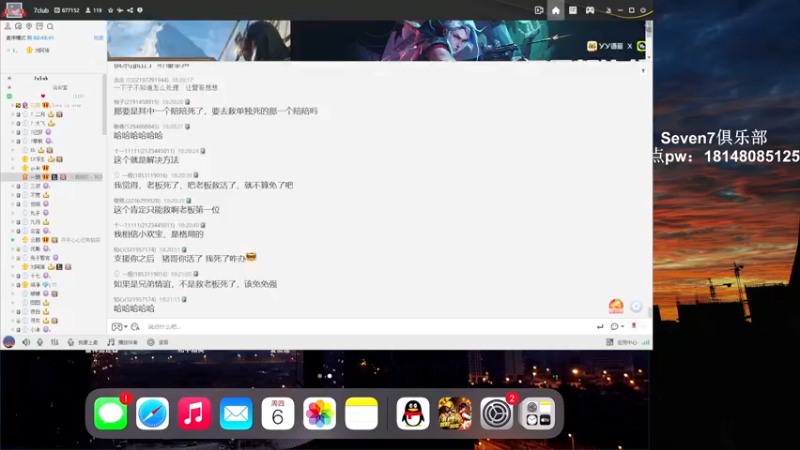Image resolution: width=800 pixels, height=450 pixels.
Task: Click the collapse arrow below the banner
Action: (x=643, y=71)
